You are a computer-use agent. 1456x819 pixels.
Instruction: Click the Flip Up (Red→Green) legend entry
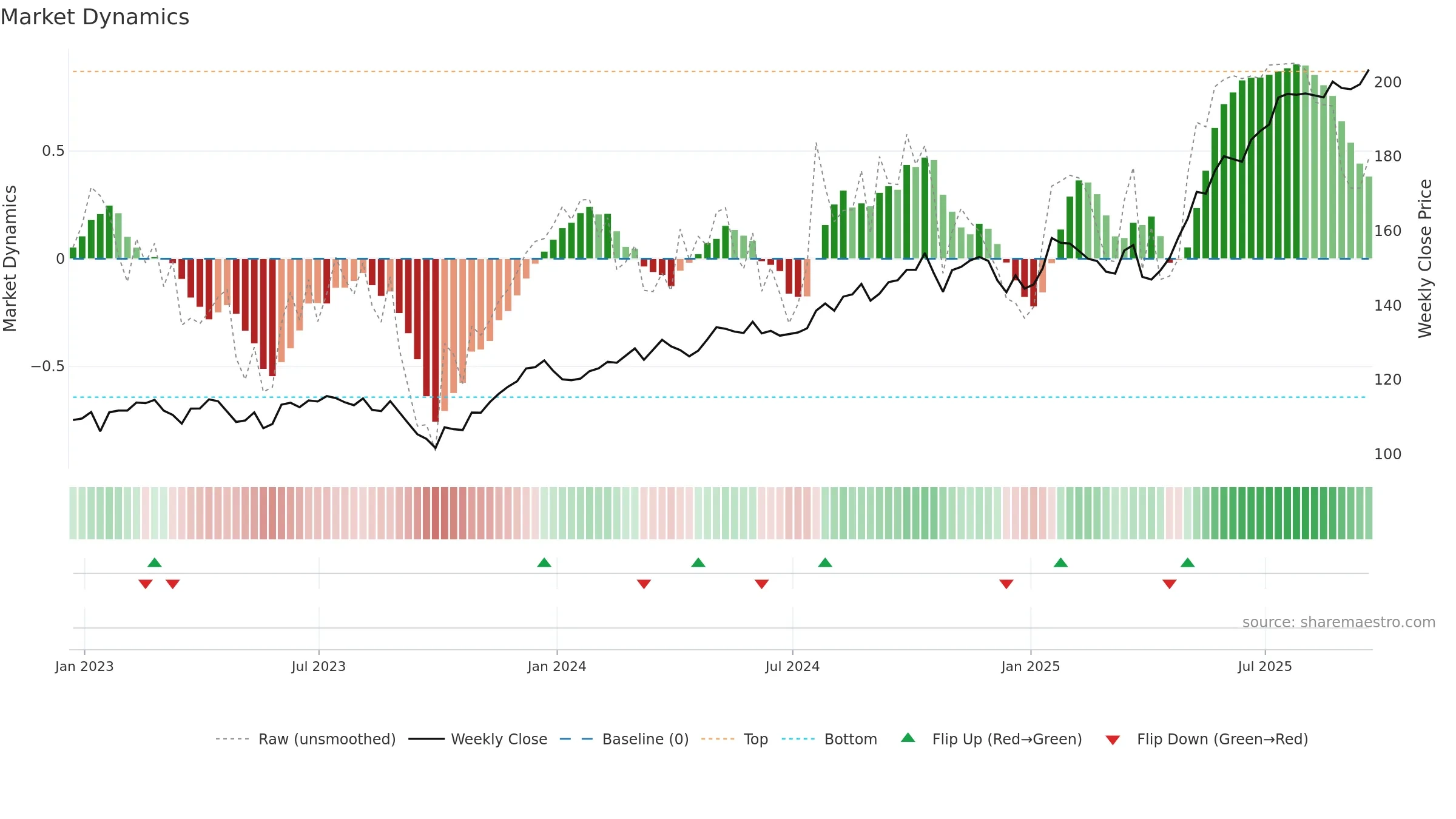click(x=991, y=739)
